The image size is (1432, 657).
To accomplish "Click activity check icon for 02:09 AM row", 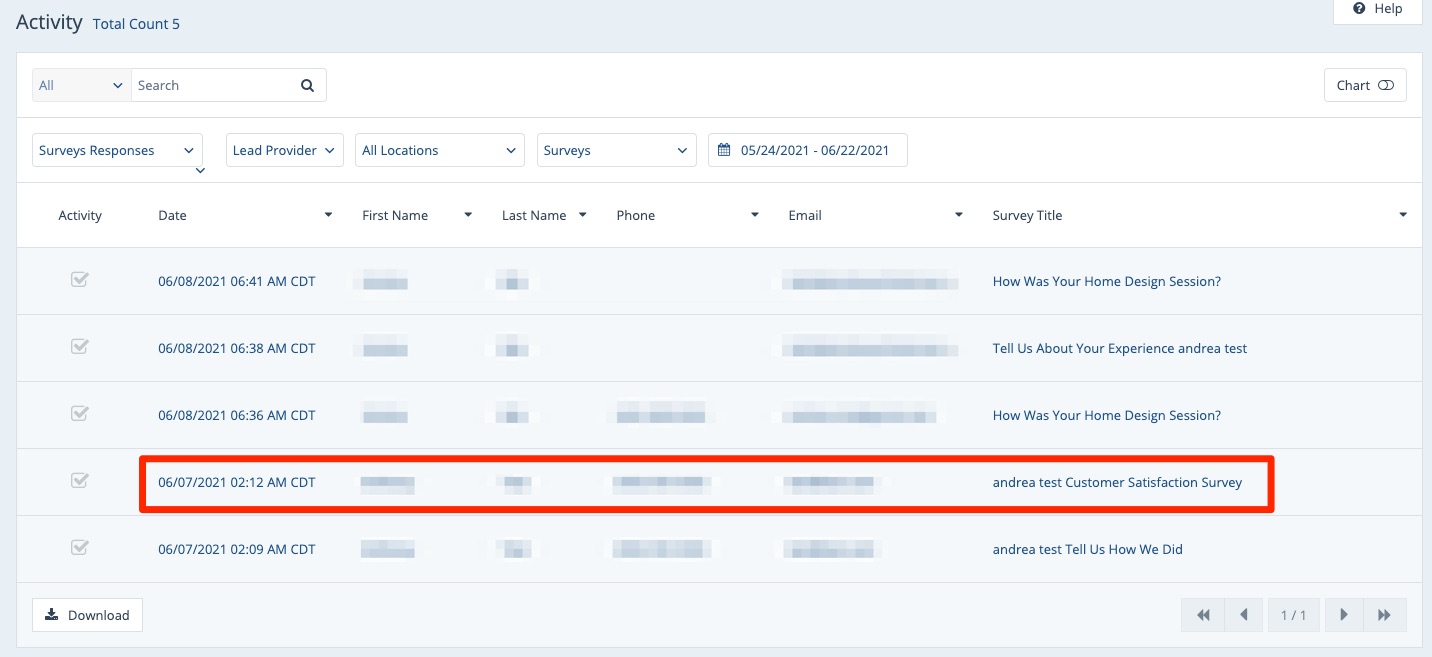I will coord(80,548).
